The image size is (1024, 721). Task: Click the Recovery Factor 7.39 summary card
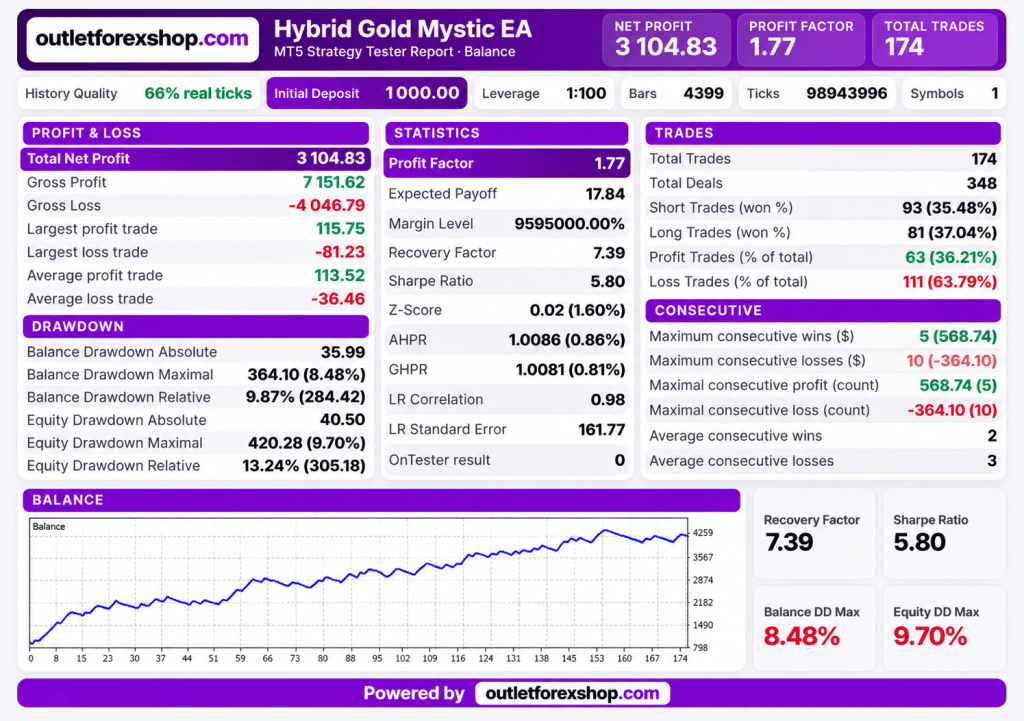tap(814, 534)
